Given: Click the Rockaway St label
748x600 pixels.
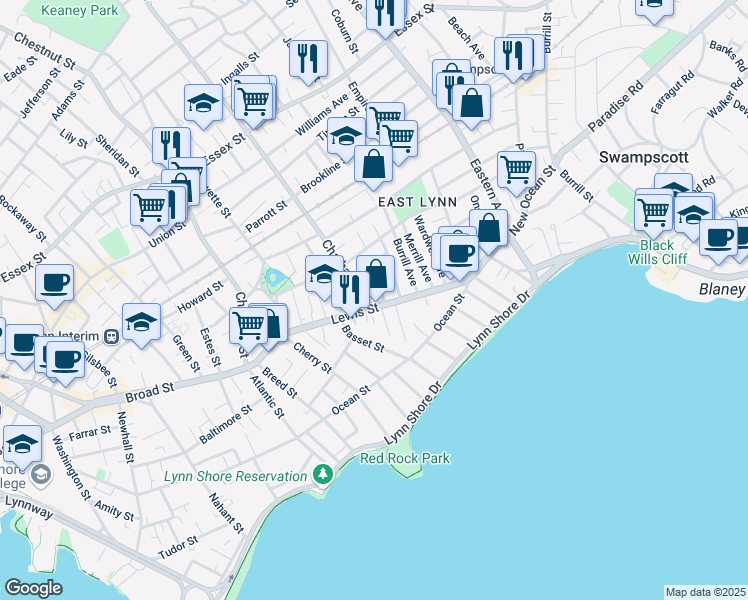Looking at the screenshot, I should pyautogui.click(x=22, y=218).
